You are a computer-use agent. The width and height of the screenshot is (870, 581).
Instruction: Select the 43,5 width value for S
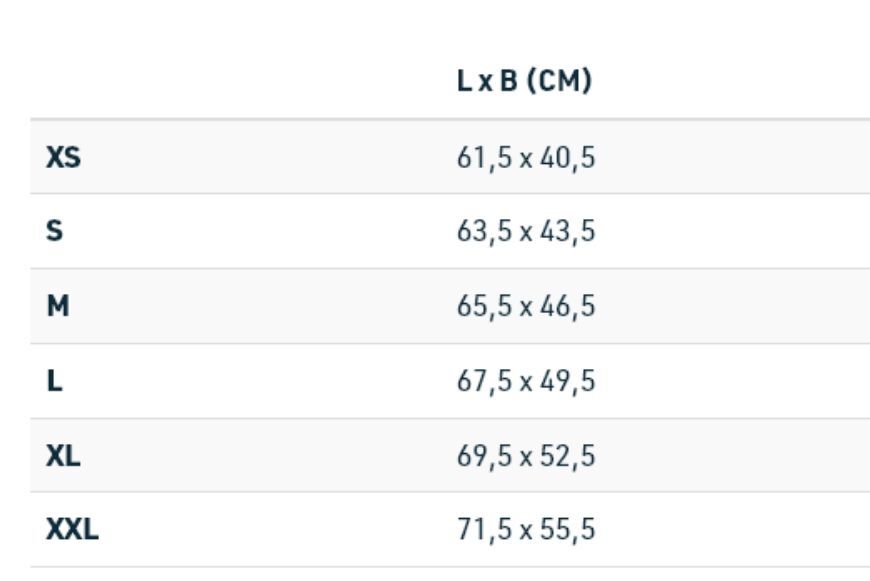pos(568,231)
